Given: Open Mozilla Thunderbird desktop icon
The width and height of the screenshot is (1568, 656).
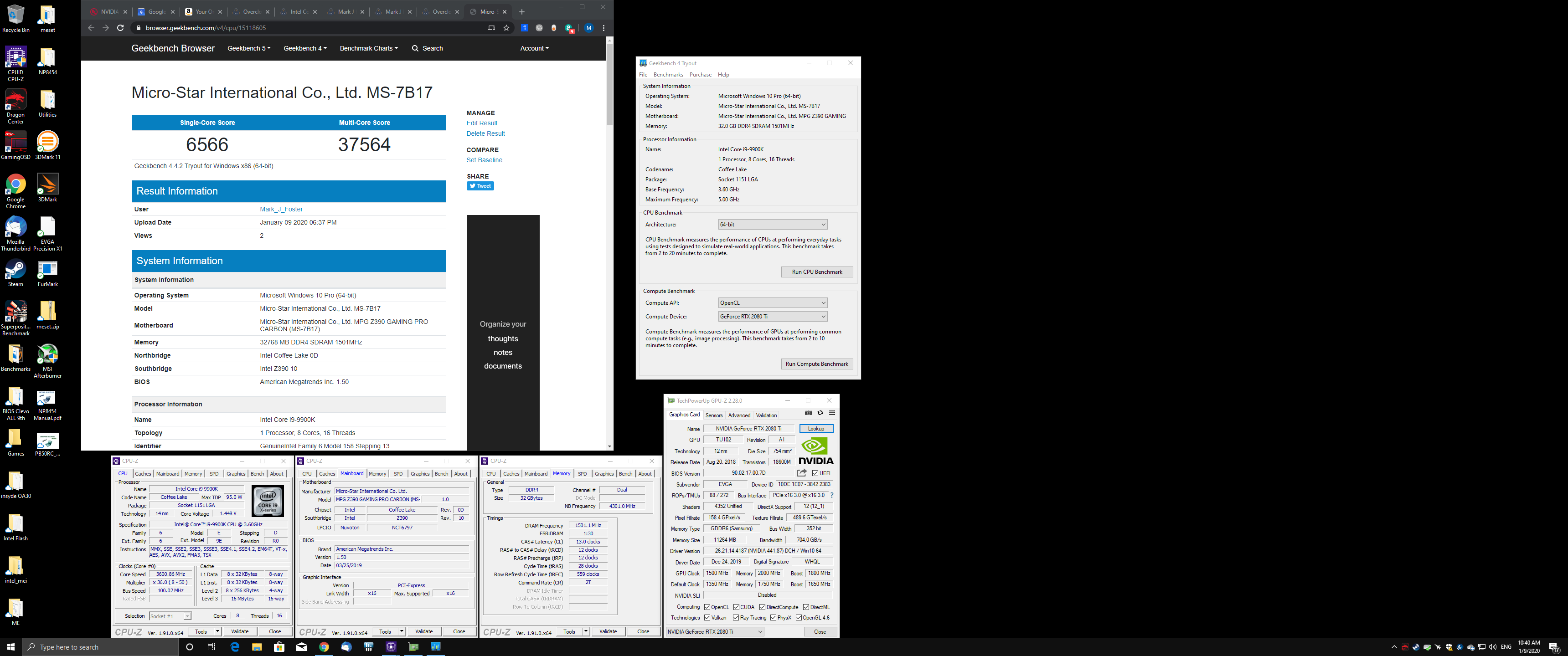Looking at the screenshot, I should 15,234.
